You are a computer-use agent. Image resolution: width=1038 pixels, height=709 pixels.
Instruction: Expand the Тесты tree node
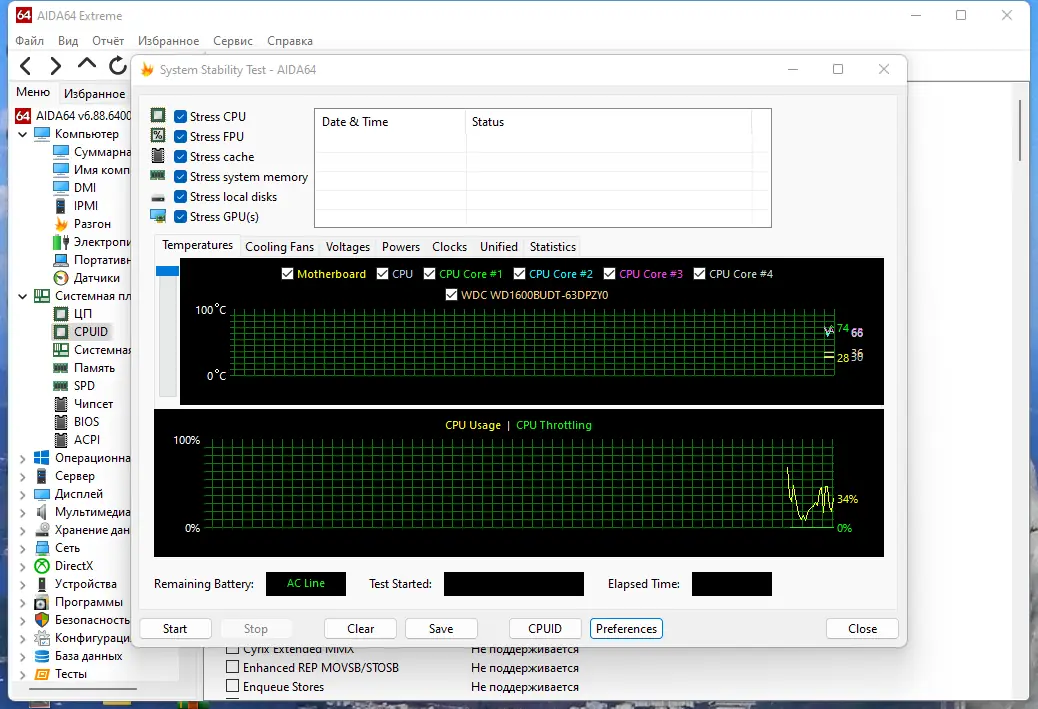[x=23, y=674]
